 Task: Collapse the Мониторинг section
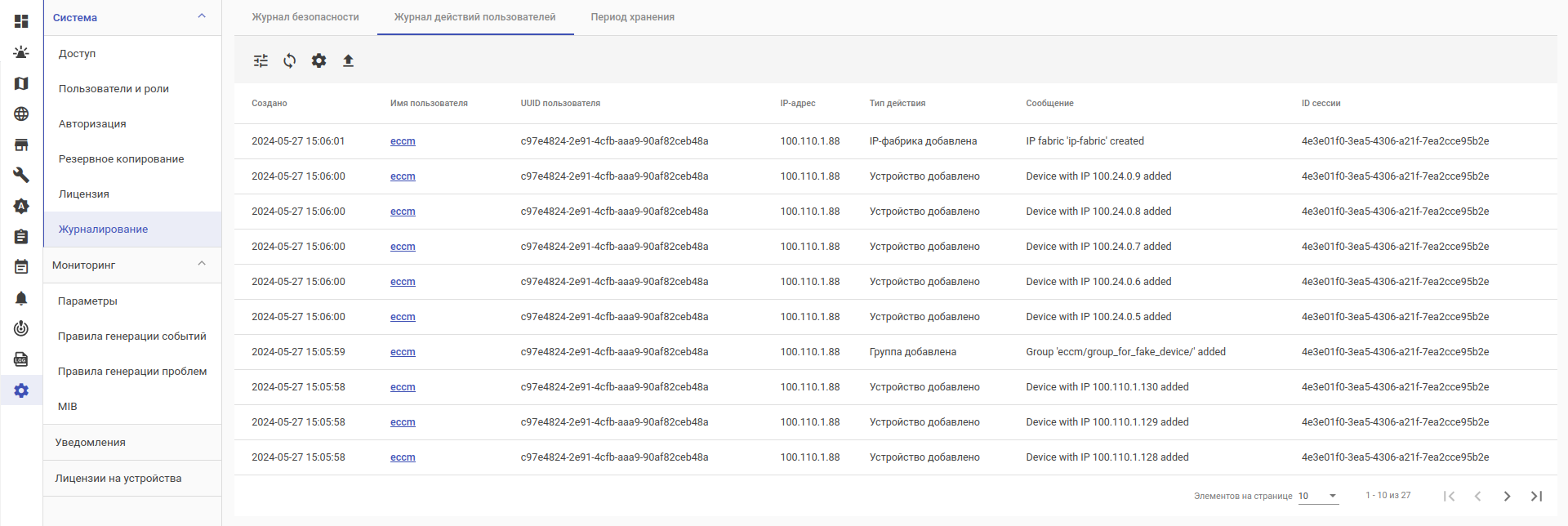pyautogui.click(x=202, y=264)
